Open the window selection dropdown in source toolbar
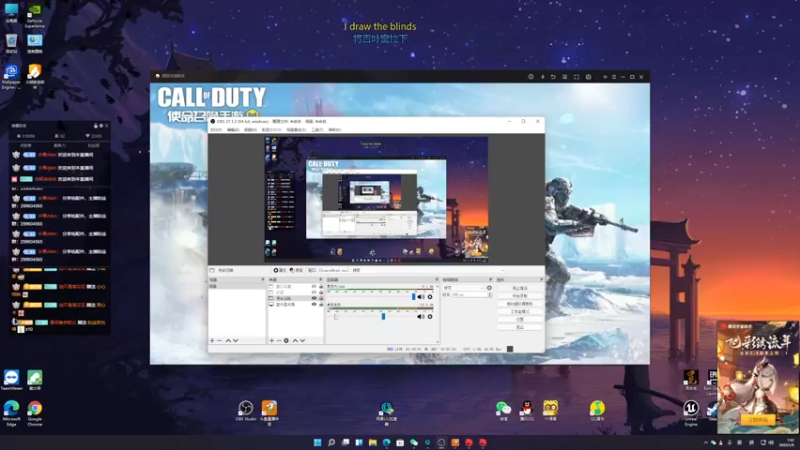Screen dimensions: 800x450 coord(411,270)
